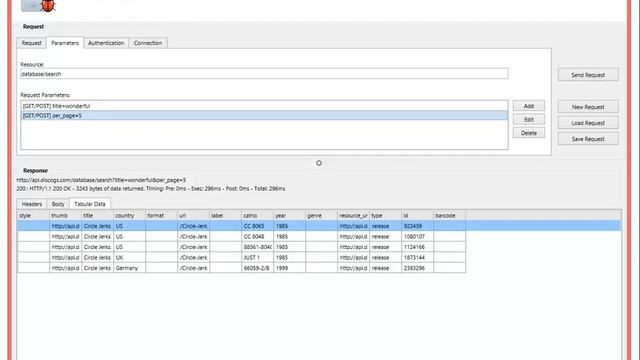Select the Tabular Data tab
640x360 pixels.
point(90,204)
